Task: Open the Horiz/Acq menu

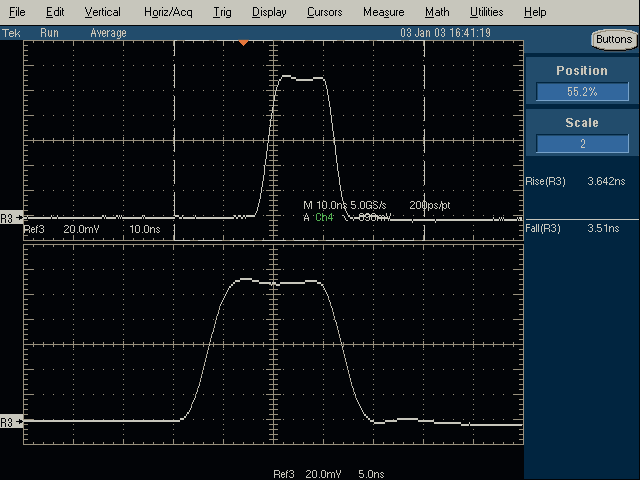Action: tap(168, 12)
